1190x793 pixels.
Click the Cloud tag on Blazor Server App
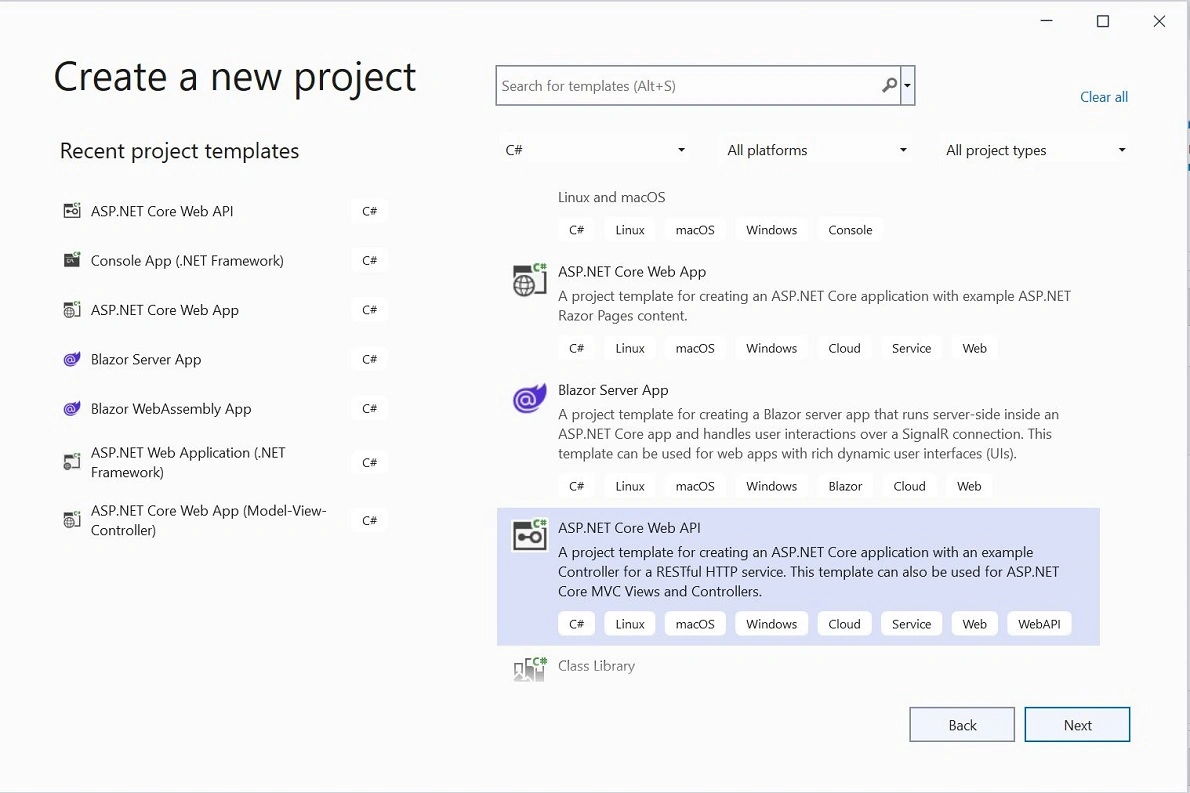click(x=908, y=486)
